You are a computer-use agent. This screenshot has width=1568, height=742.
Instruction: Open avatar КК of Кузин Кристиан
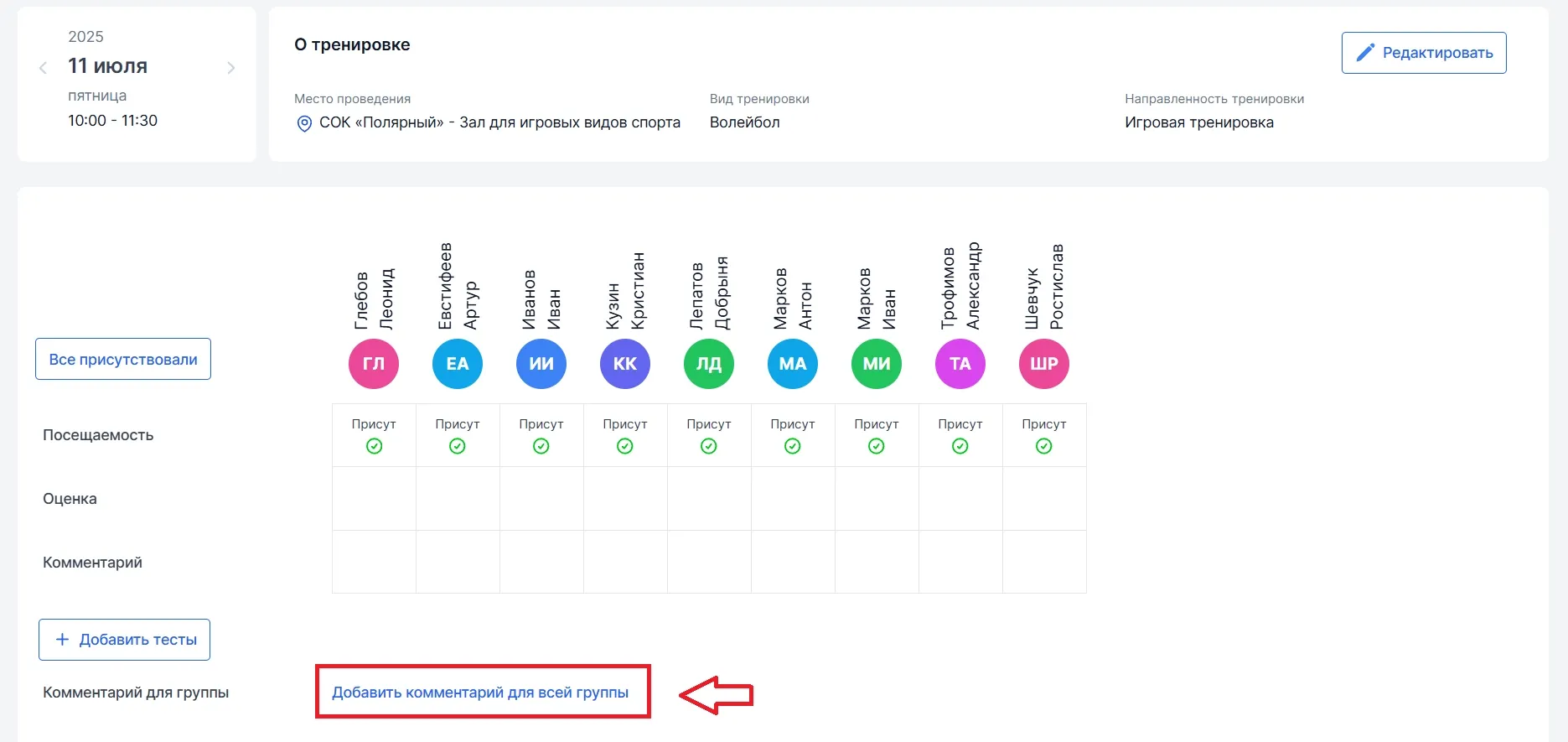tap(625, 364)
